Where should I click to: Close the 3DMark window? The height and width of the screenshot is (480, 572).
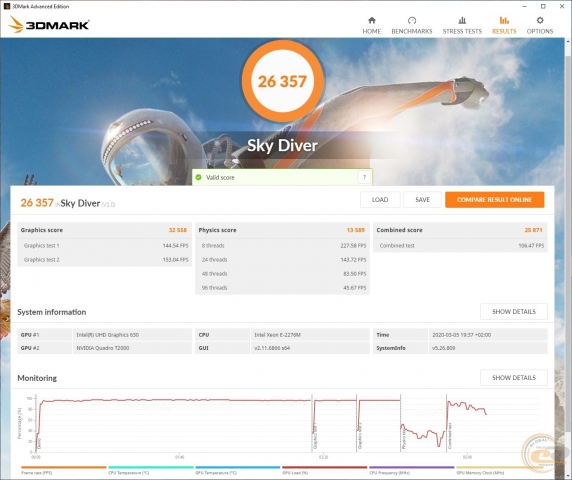(x=562, y=6)
